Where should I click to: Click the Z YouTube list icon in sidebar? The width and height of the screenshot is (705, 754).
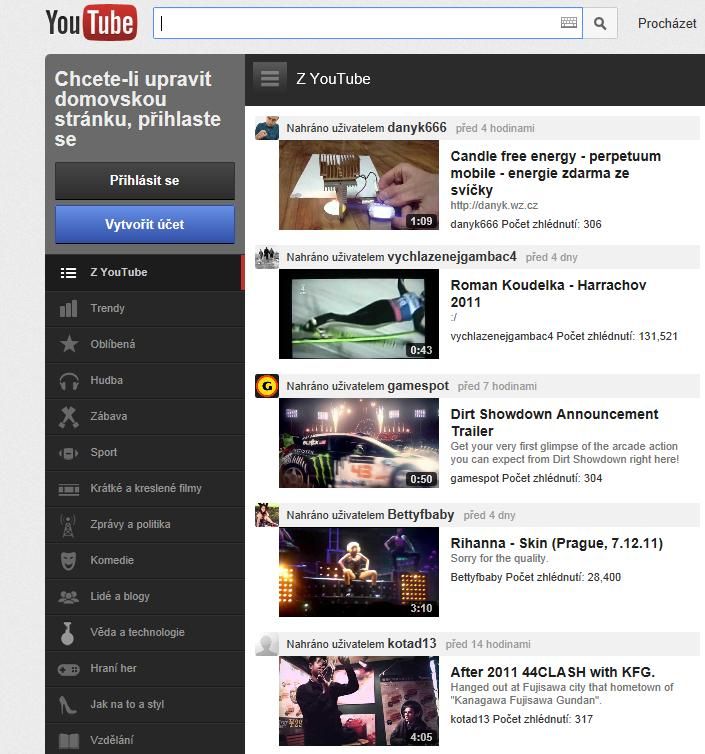point(68,273)
